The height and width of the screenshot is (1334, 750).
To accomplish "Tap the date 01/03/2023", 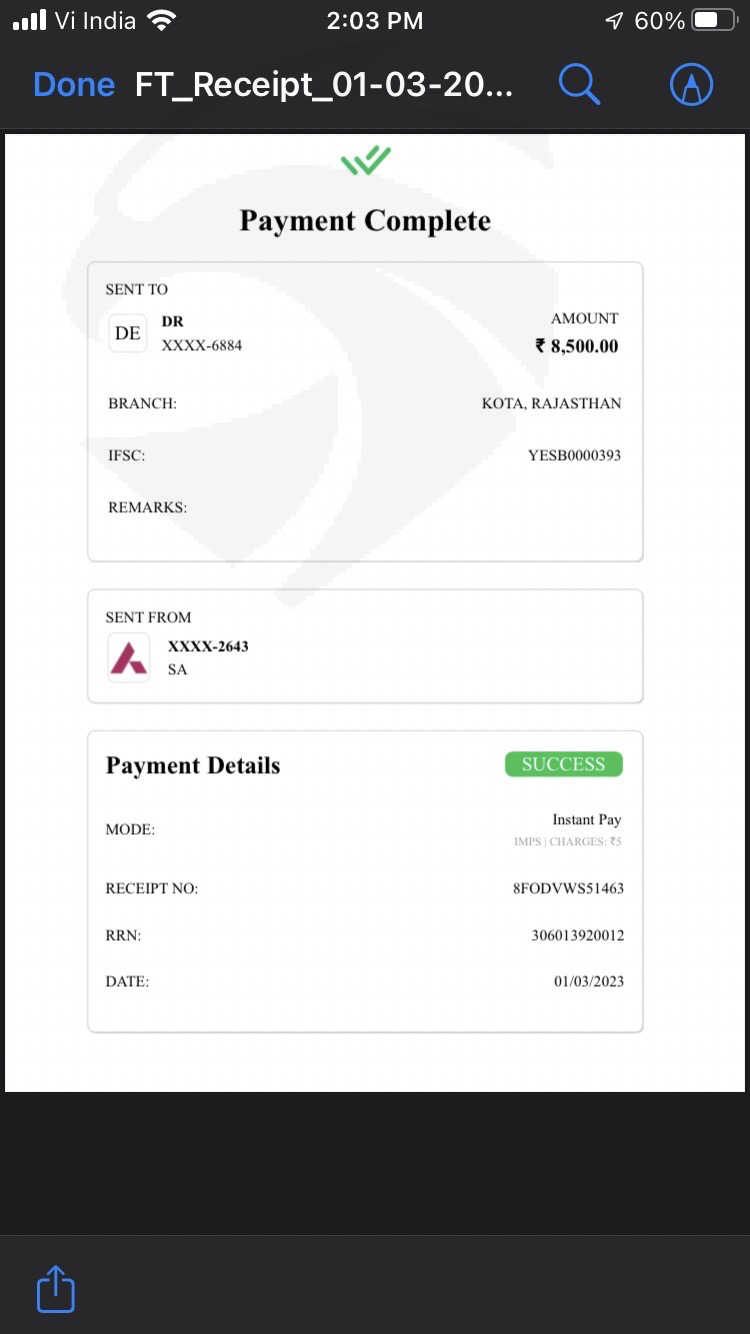I will click(588, 981).
